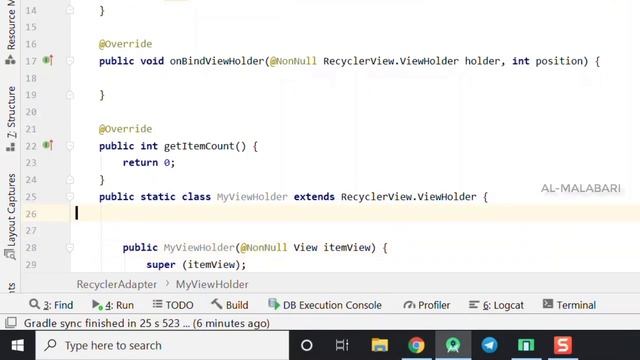
Task: Click the Type here to search box
Action: (x=162, y=345)
